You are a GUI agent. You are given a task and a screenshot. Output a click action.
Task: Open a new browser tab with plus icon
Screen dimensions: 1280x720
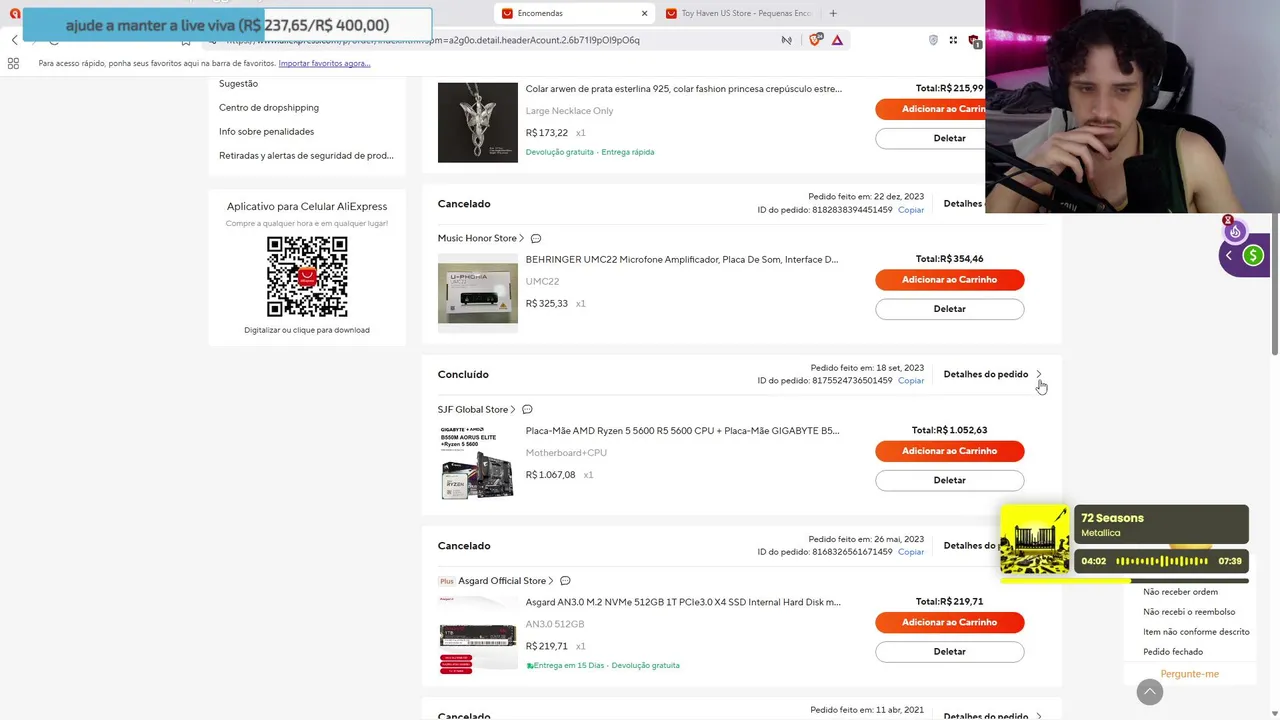point(833,13)
